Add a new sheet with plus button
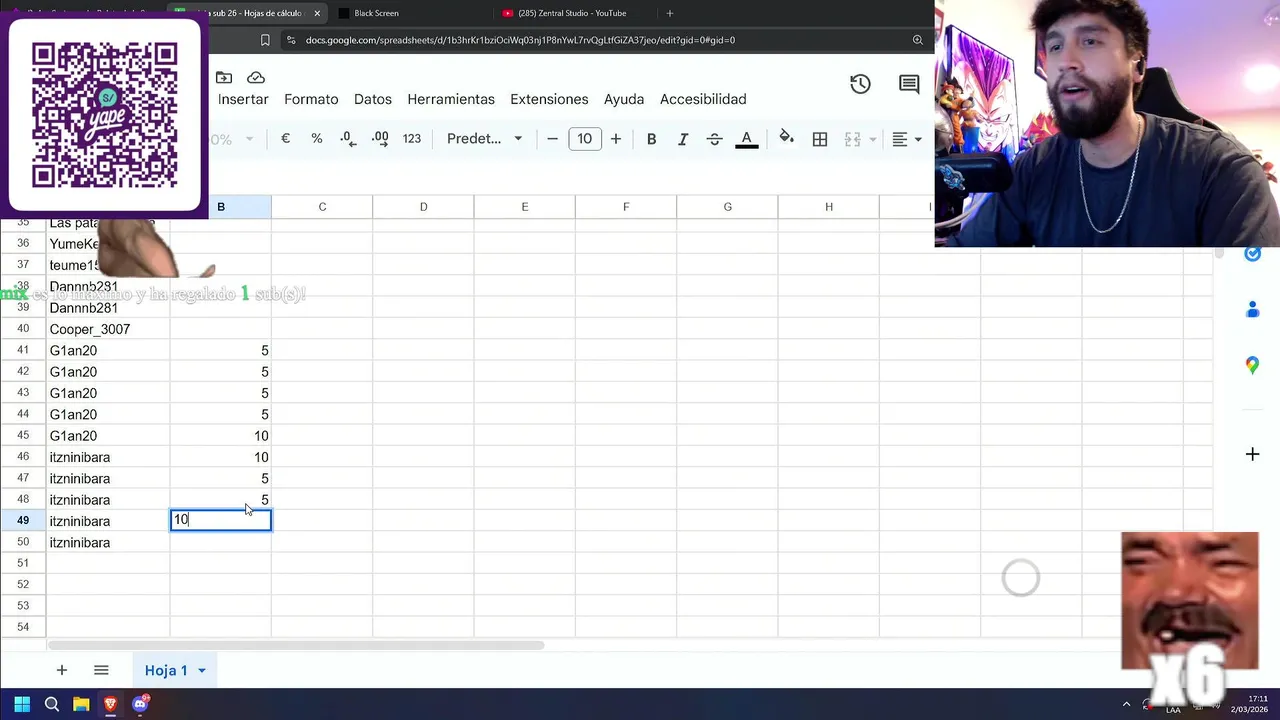The height and width of the screenshot is (720, 1280). pos(62,670)
